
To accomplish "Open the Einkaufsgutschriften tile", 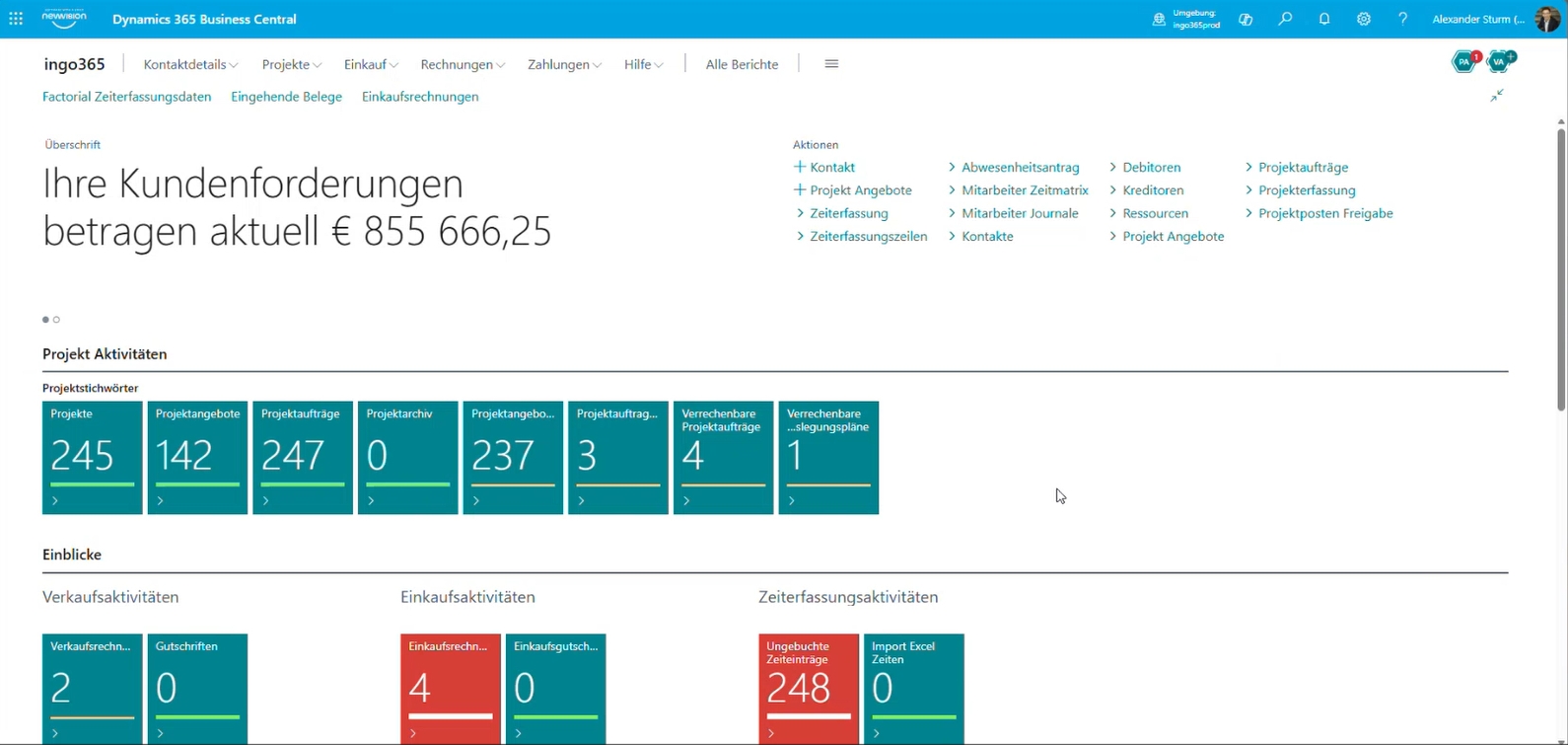I will [556, 689].
